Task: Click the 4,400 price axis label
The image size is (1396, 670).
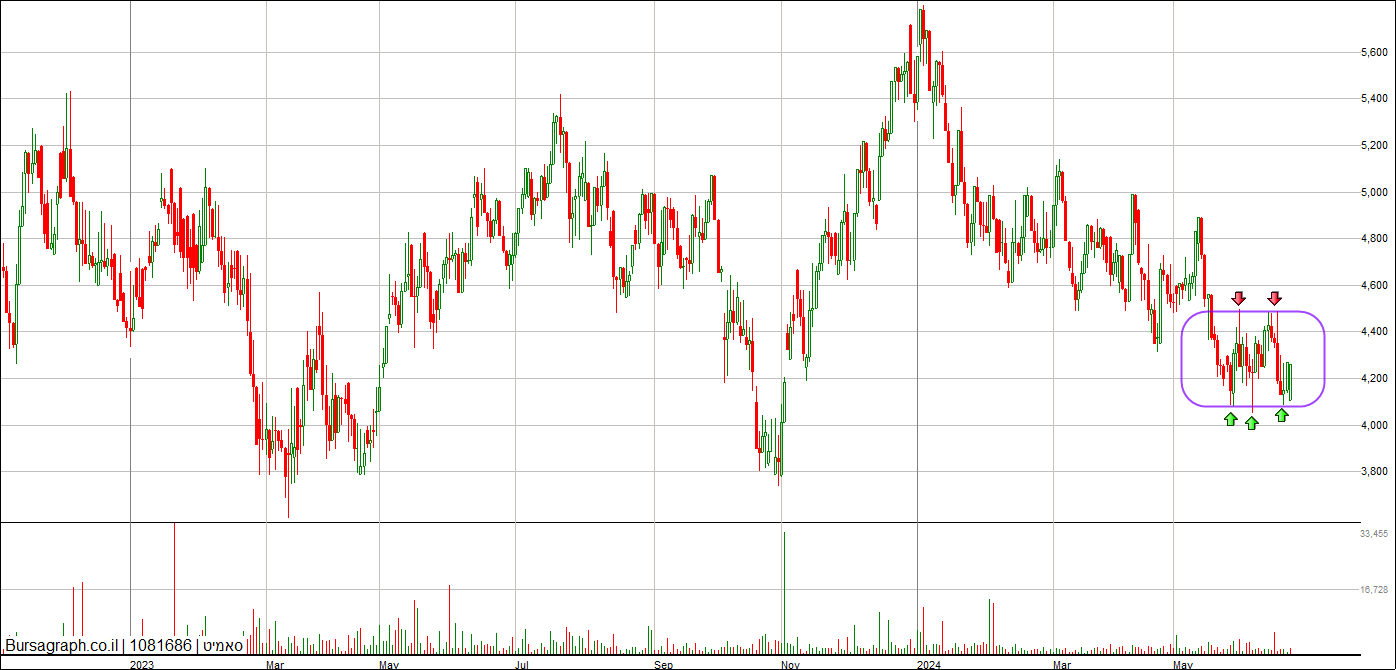Action: pyautogui.click(x=1372, y=332)
